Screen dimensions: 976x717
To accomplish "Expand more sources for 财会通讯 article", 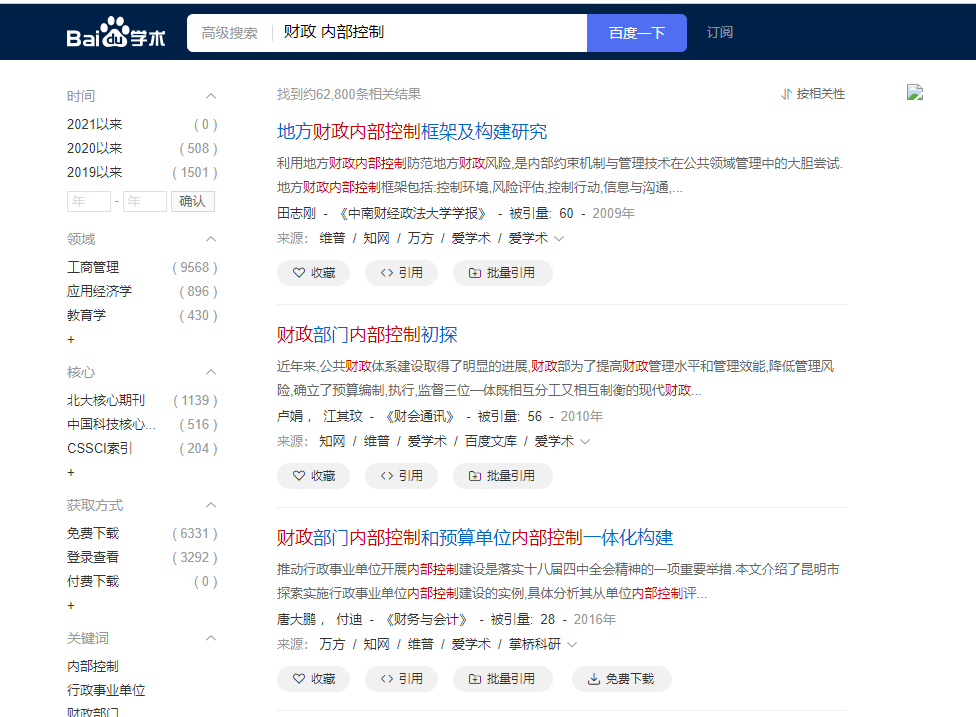I will 585,441.
